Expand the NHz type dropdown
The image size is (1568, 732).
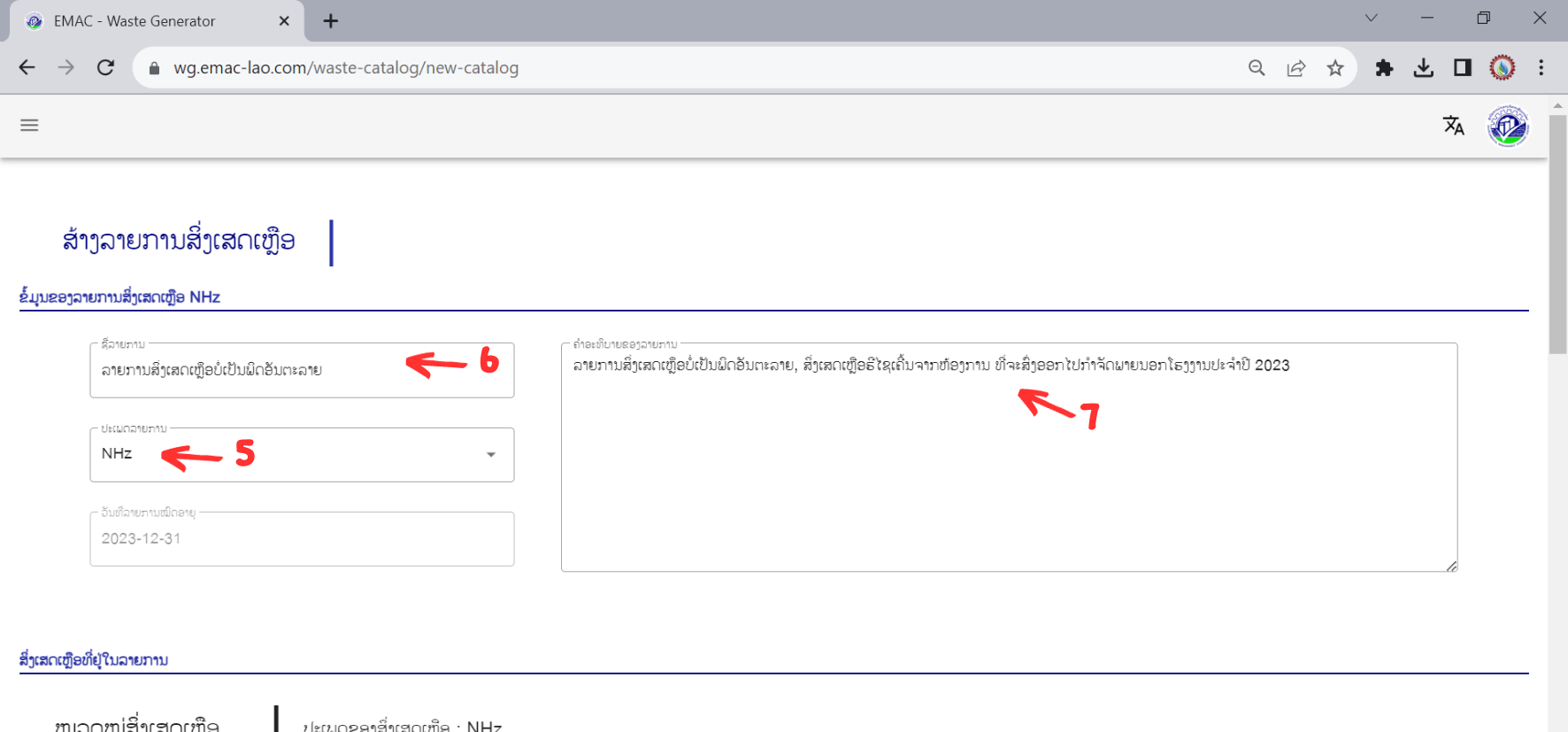[x=490, y=455]
